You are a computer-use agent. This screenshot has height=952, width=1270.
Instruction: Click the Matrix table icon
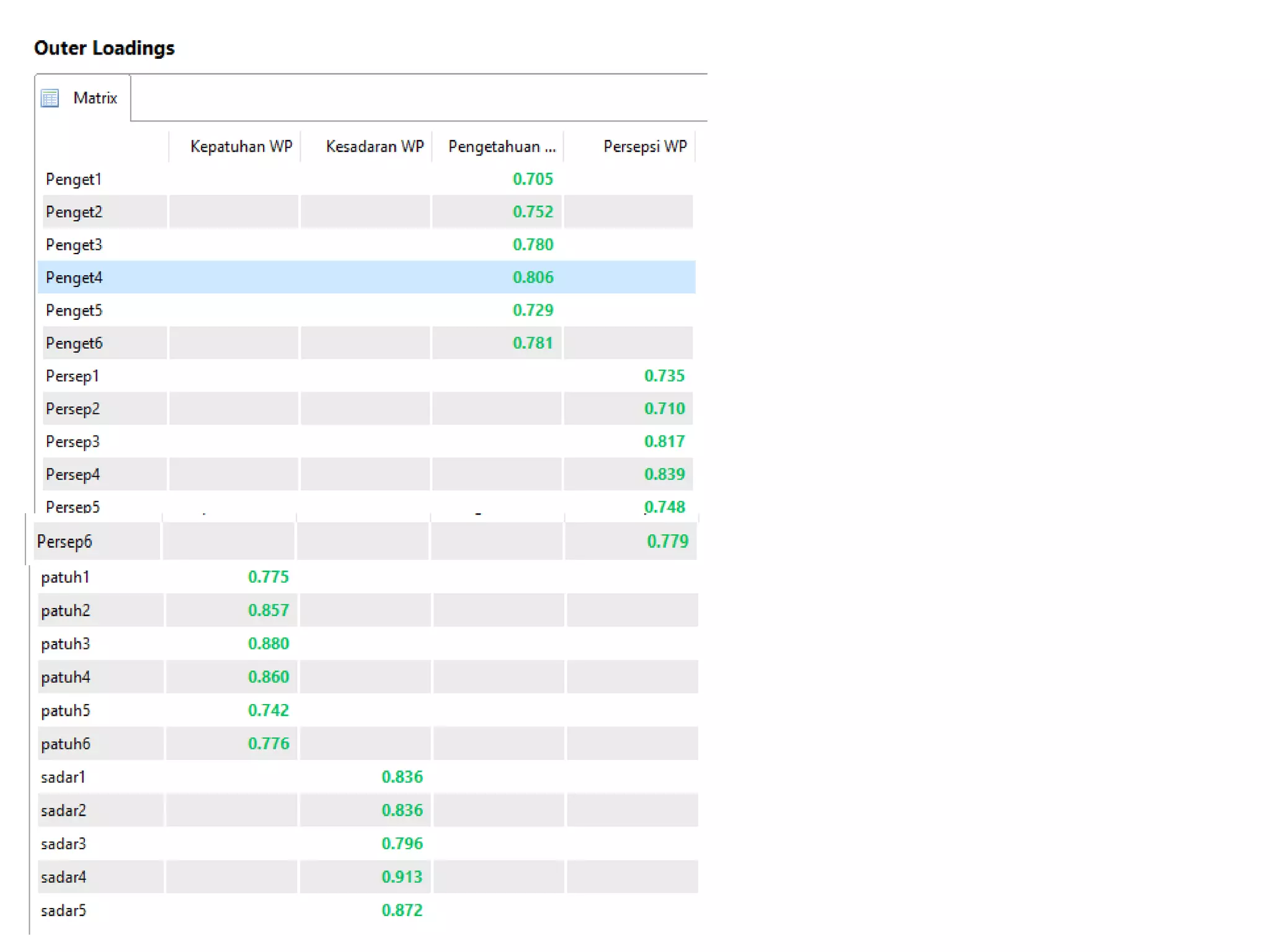click(50, 98)
